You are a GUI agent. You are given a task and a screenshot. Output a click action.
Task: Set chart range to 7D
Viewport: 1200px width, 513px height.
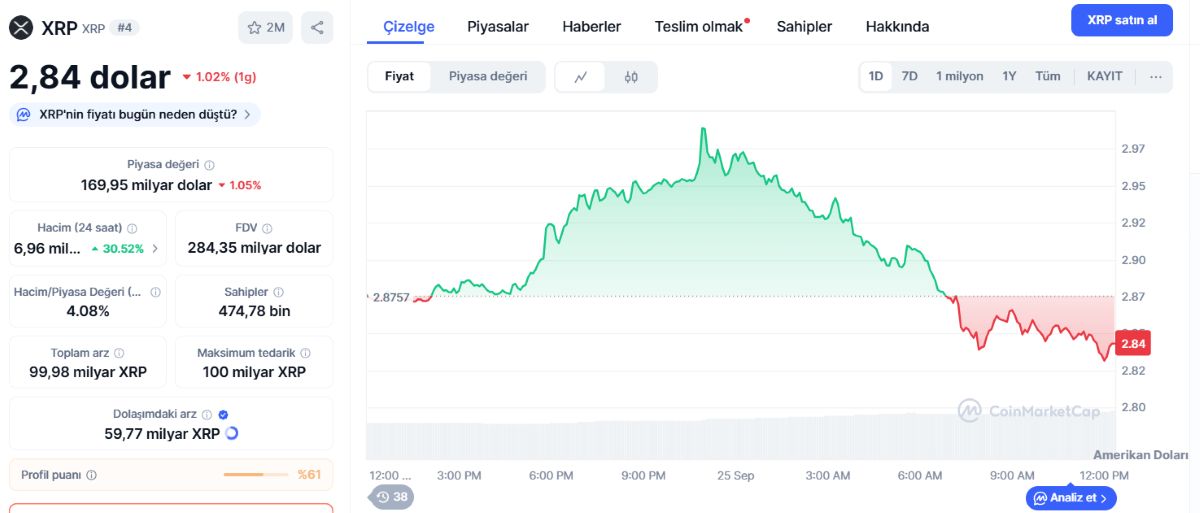coord(909,77)
